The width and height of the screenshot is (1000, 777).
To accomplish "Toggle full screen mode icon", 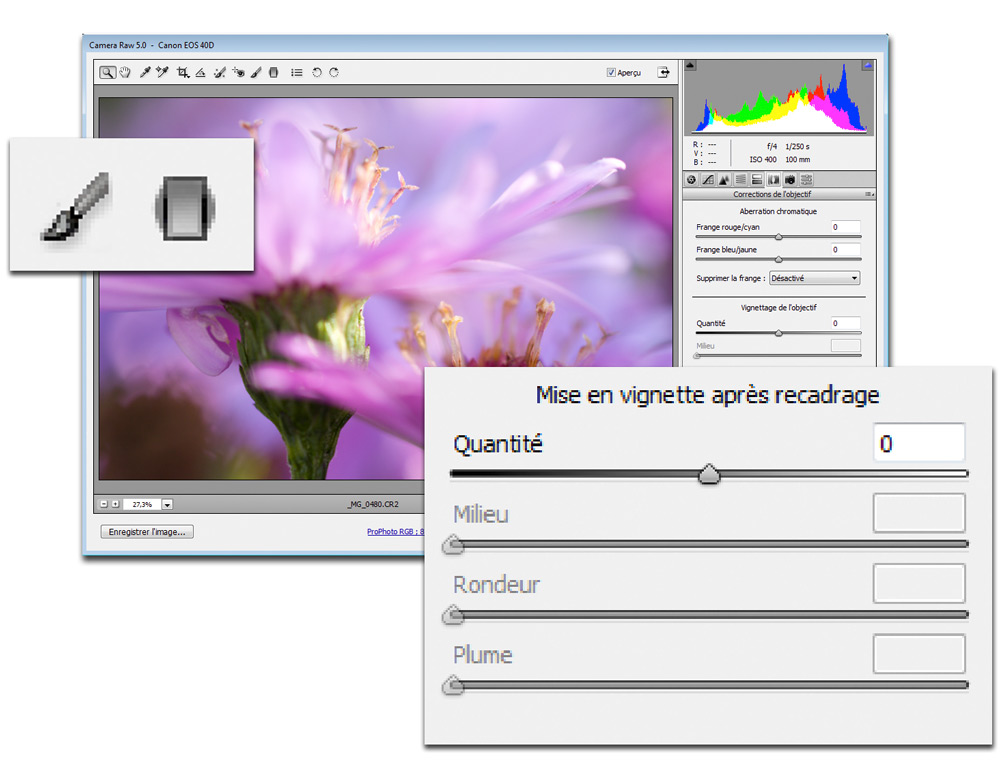I will pyautogui.click(x=663, y=72).
